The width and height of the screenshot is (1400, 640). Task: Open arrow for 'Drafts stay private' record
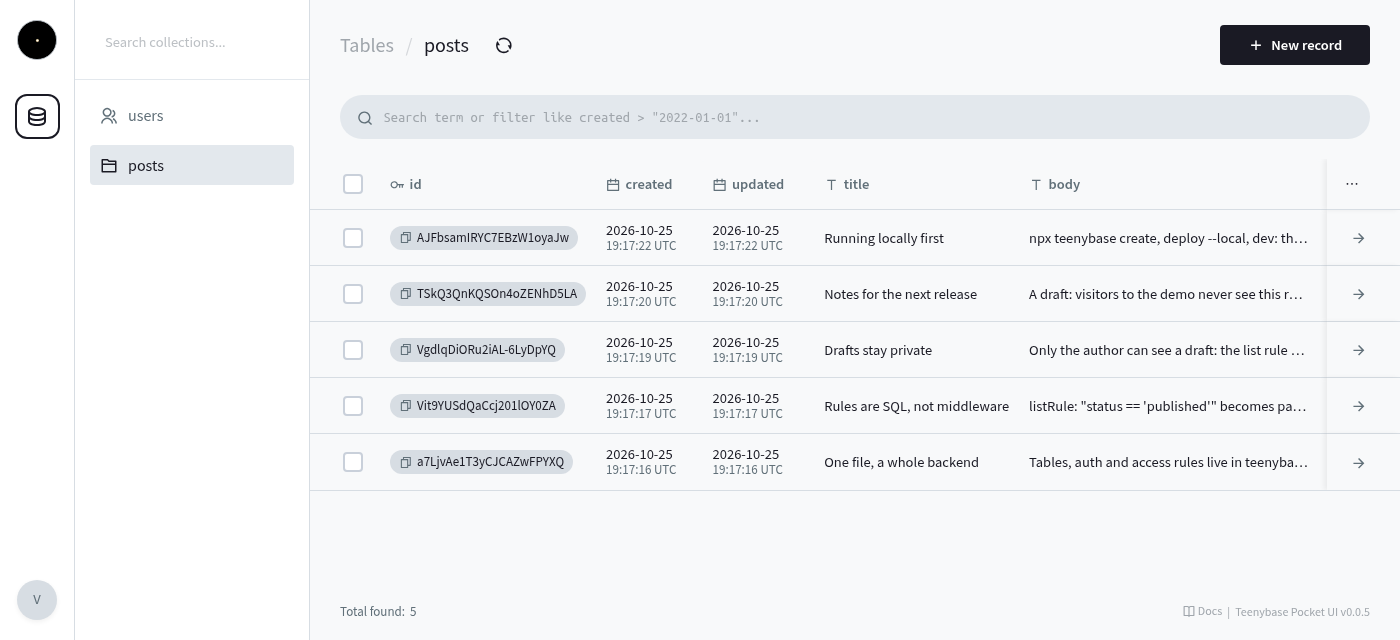point(1358,350)
